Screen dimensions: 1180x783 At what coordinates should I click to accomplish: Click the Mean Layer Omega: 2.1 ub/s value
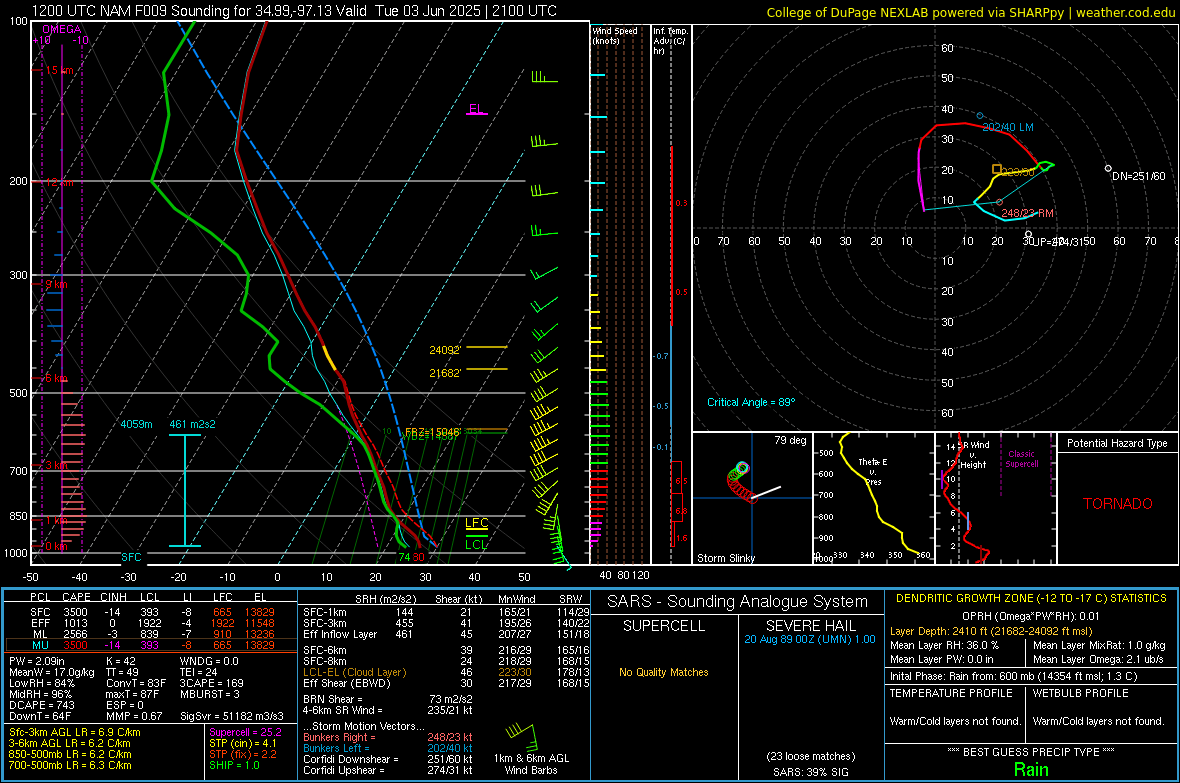point(1098,660)
